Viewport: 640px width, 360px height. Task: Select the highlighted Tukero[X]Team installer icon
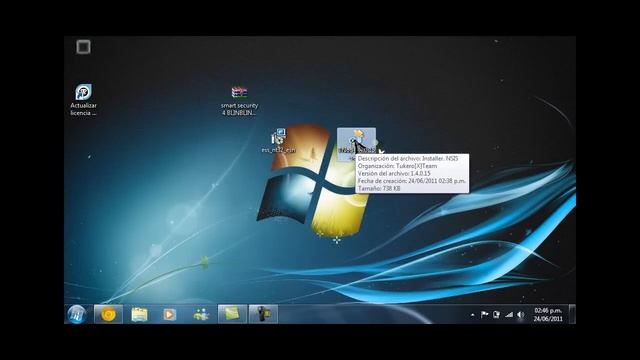coord(356,144)
